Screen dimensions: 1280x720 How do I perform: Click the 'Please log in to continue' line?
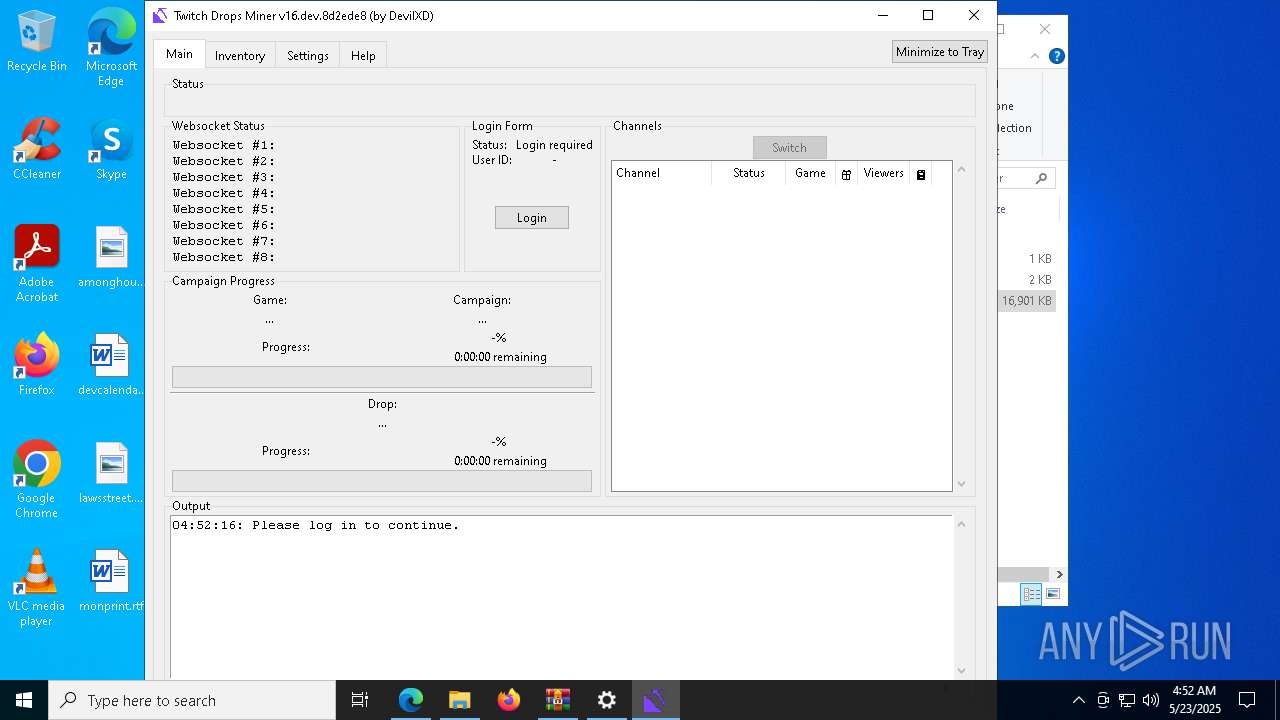(x=316, y=525)
